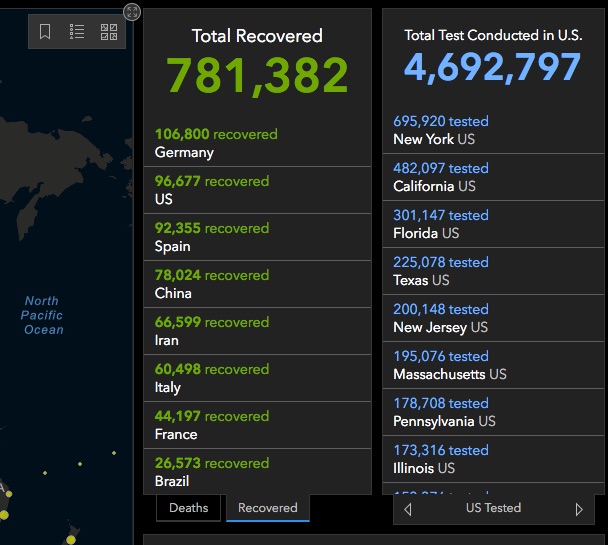The width and height of the screenshot is (608, 545).
Task: Select Spain 92,355 recovered row
Action: (x=257, y=237)
